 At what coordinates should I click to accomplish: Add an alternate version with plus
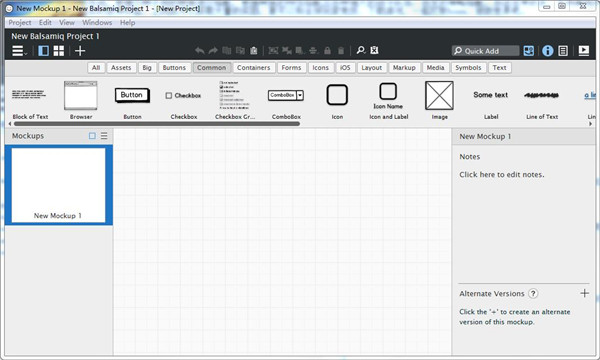coord(584,293)
